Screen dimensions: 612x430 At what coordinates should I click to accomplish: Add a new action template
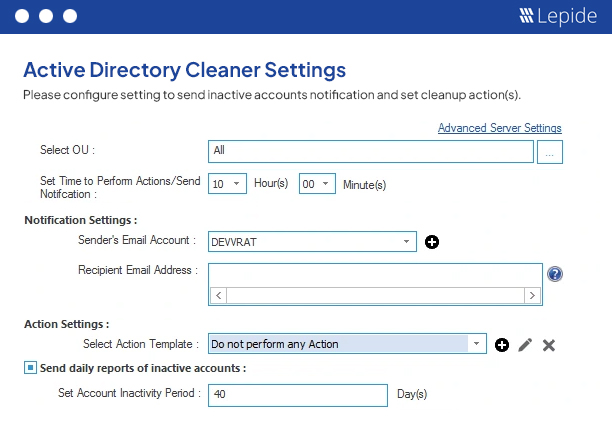coord(502,345)
